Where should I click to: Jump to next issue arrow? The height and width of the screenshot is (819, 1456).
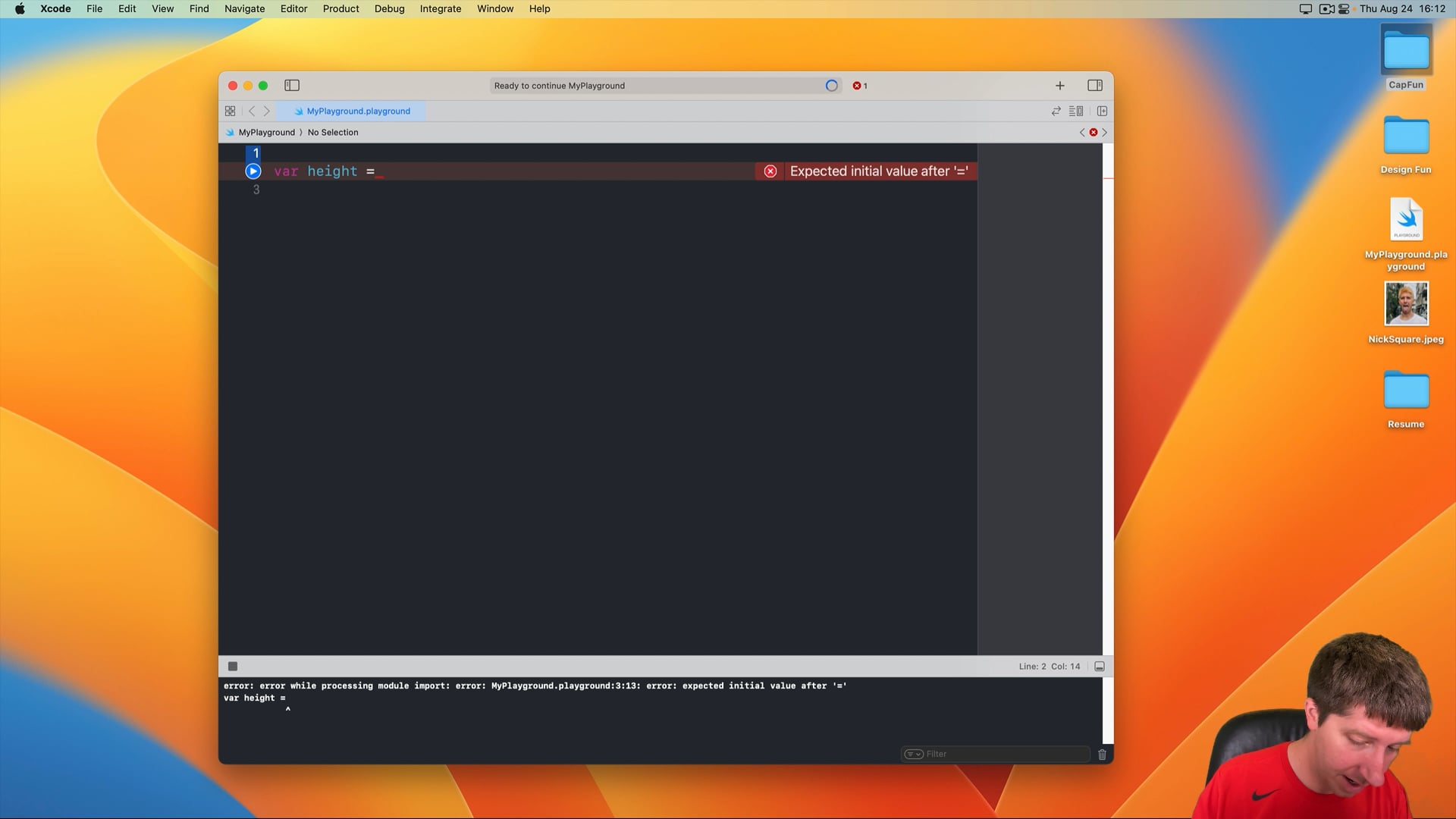point(1104,132)
